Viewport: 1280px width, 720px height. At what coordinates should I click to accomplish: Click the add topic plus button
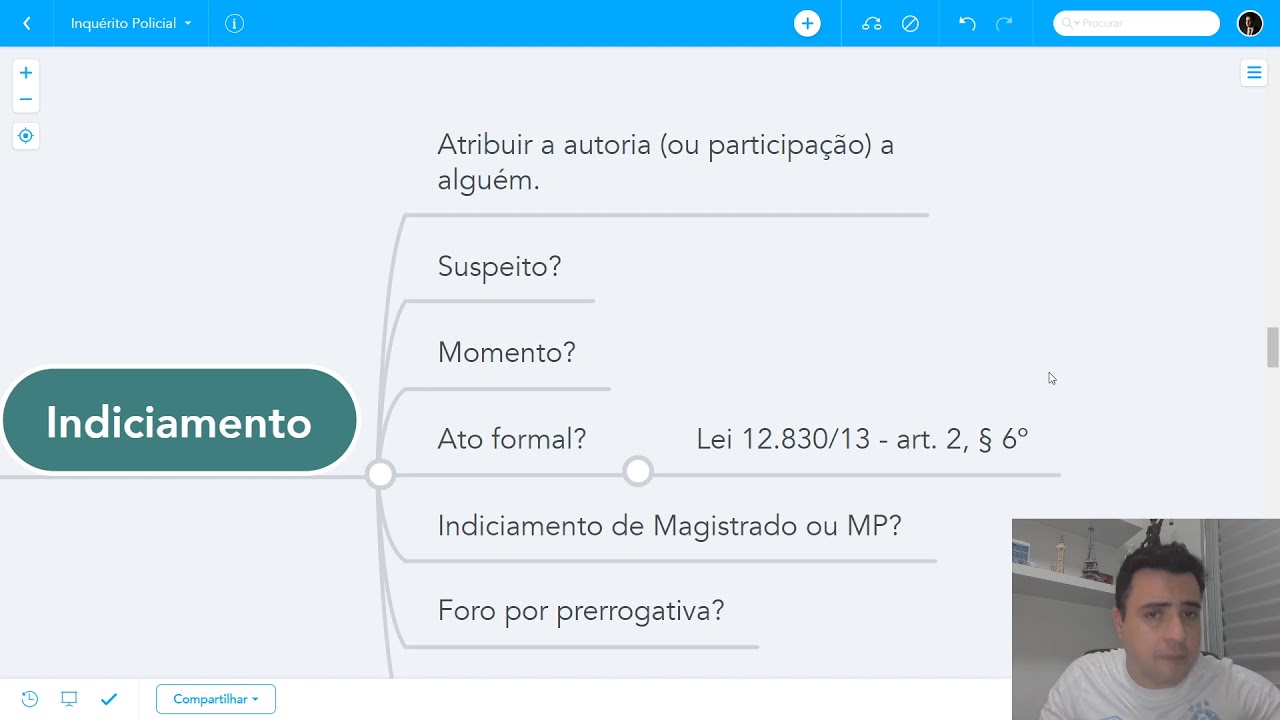coord(807,23)
